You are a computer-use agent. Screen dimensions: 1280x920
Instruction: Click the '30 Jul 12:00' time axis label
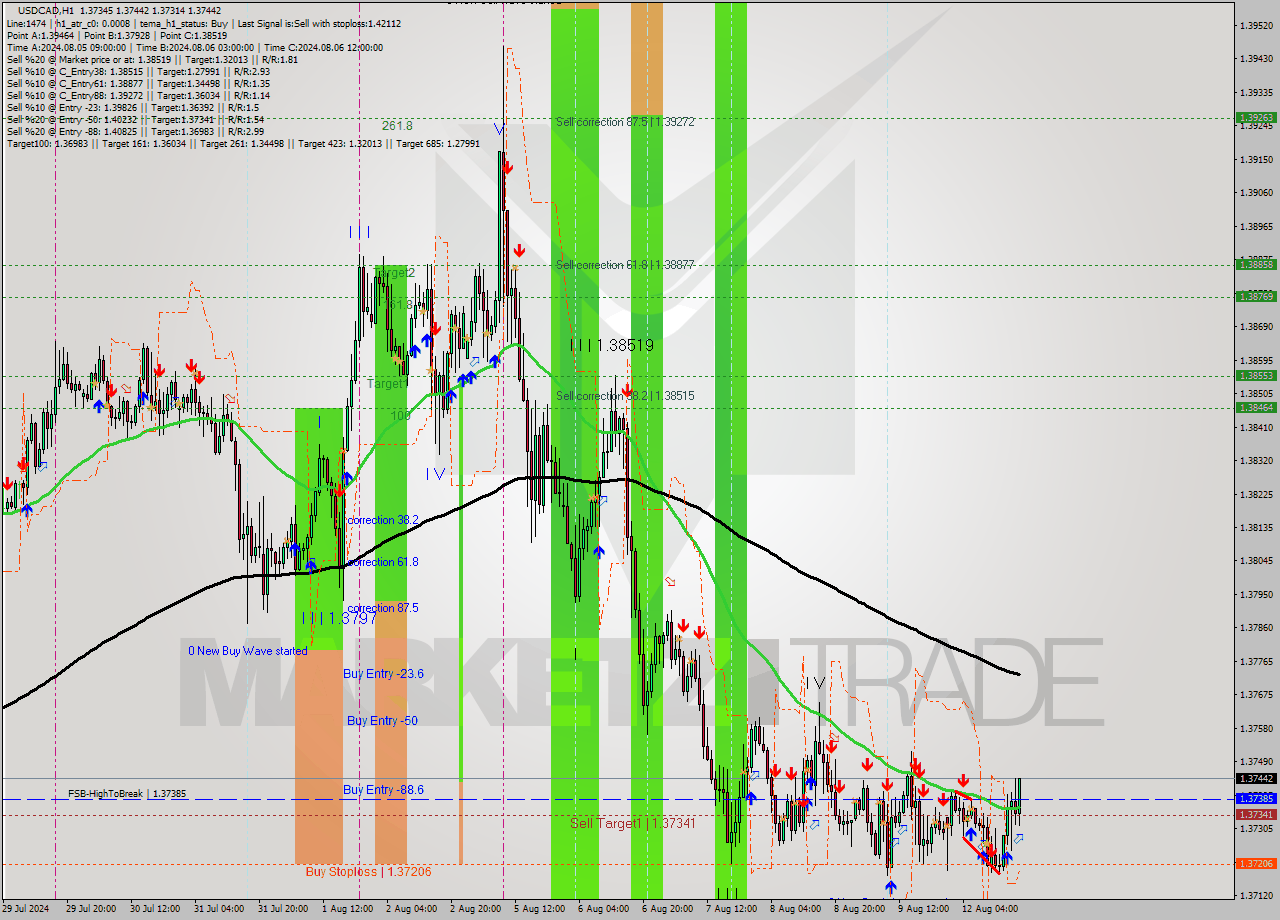click(x=155, y=909)
